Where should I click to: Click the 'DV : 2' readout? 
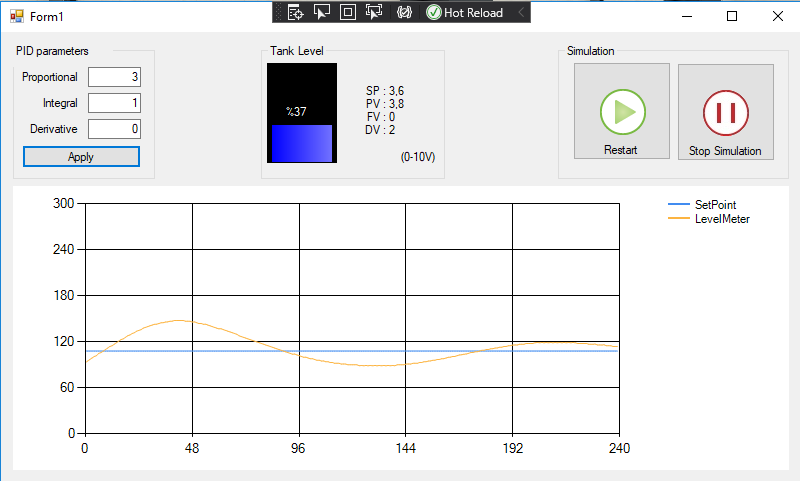click(380, 130)
